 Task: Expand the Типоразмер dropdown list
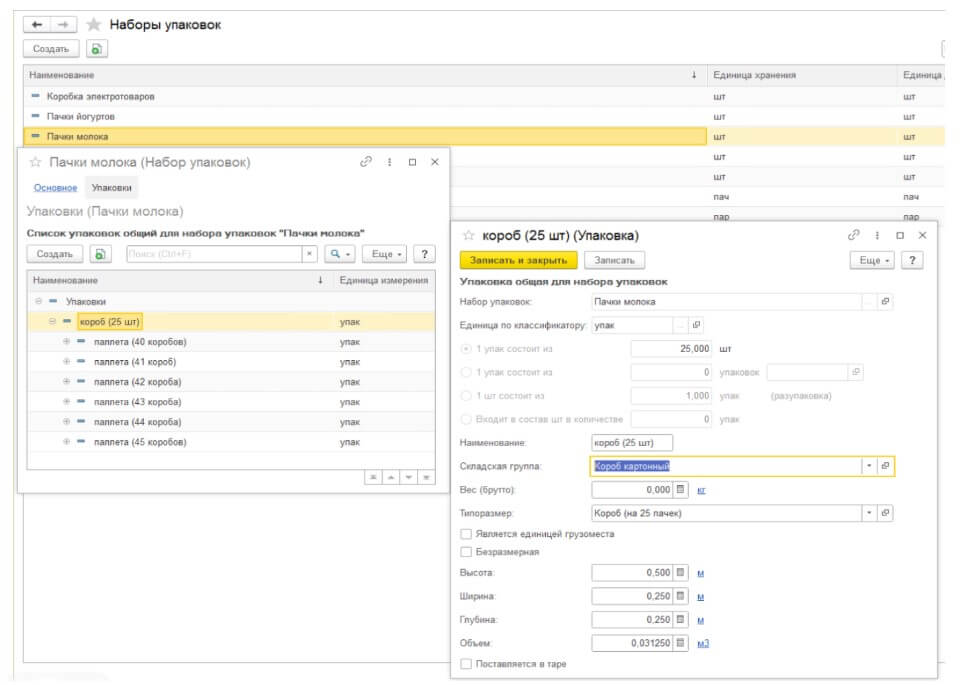pos(868,513)
